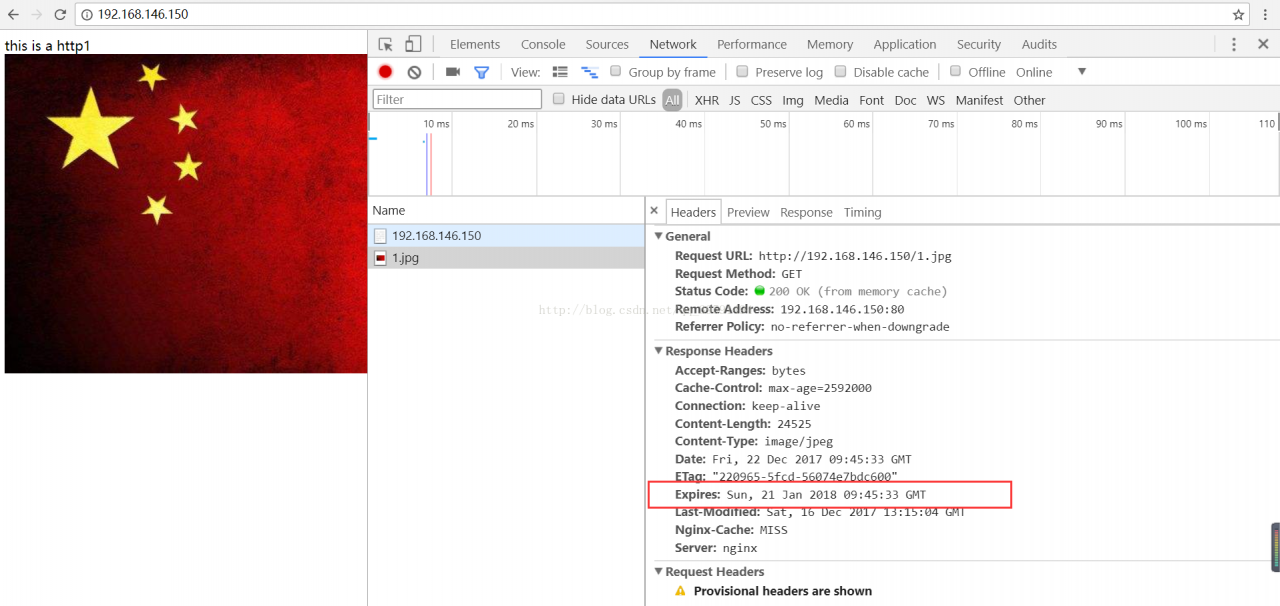Open the DevTools customize menu
Image resolution: width=1280 pixels, height=606 pixels.
click(x=1233, y=44)
